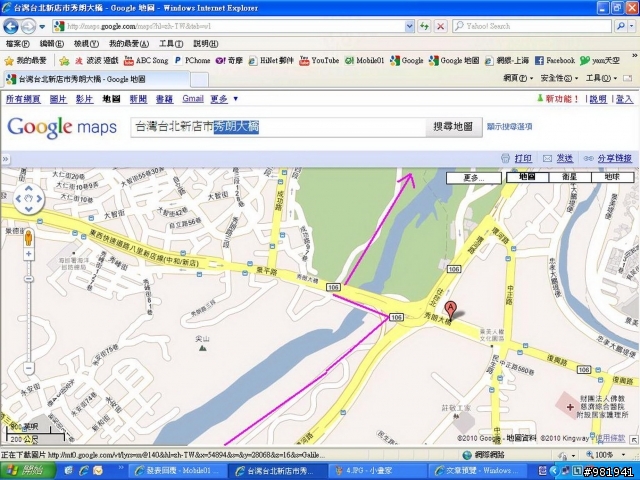This screenshot has width=640, height=480.
Task: Refresh the page with the green arrows icon
Action: pos(424,27)
